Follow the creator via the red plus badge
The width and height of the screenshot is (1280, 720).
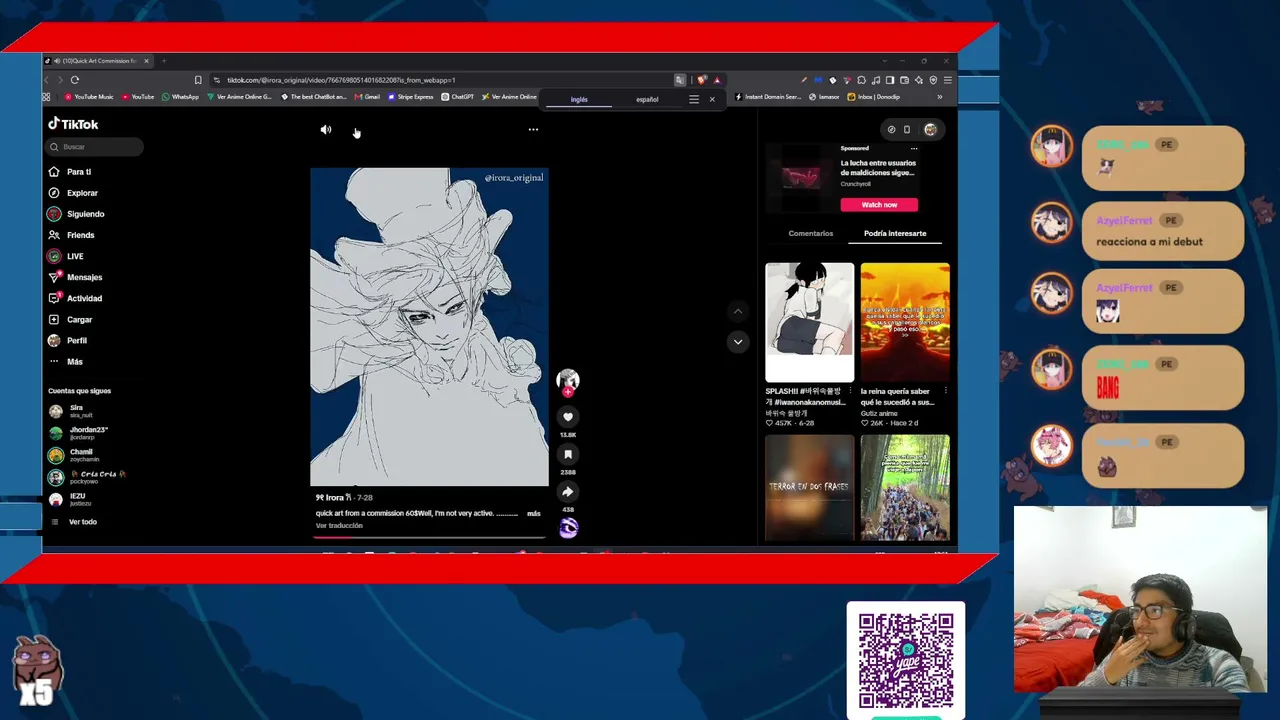[568, 392]
